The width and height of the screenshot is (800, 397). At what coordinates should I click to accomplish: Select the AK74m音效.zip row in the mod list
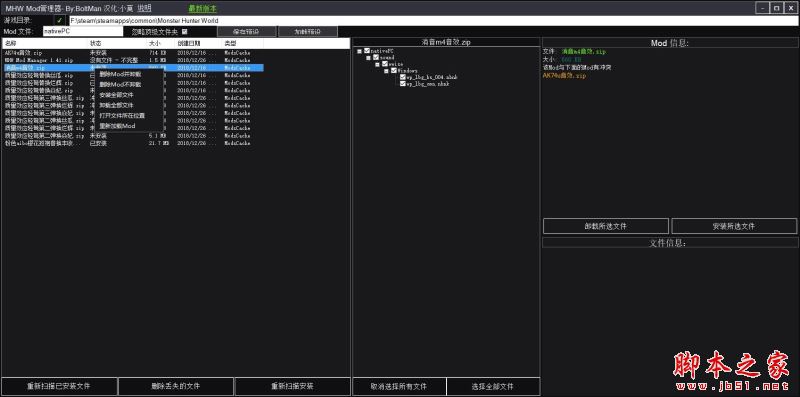tap(133, 53)
